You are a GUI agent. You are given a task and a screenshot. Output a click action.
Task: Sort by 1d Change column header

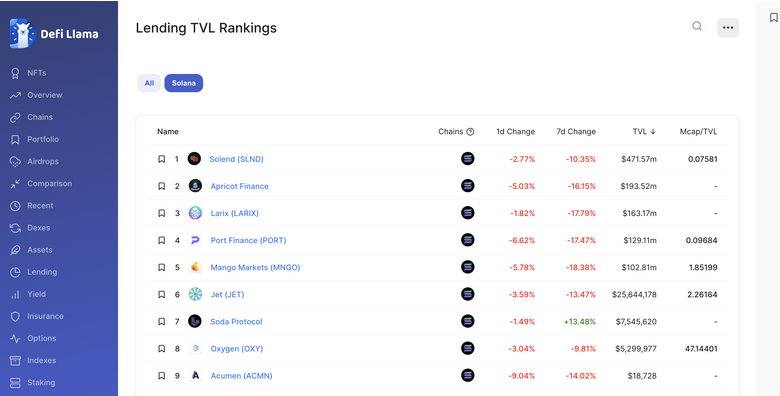pyautogui.click(x=515, y=132)
